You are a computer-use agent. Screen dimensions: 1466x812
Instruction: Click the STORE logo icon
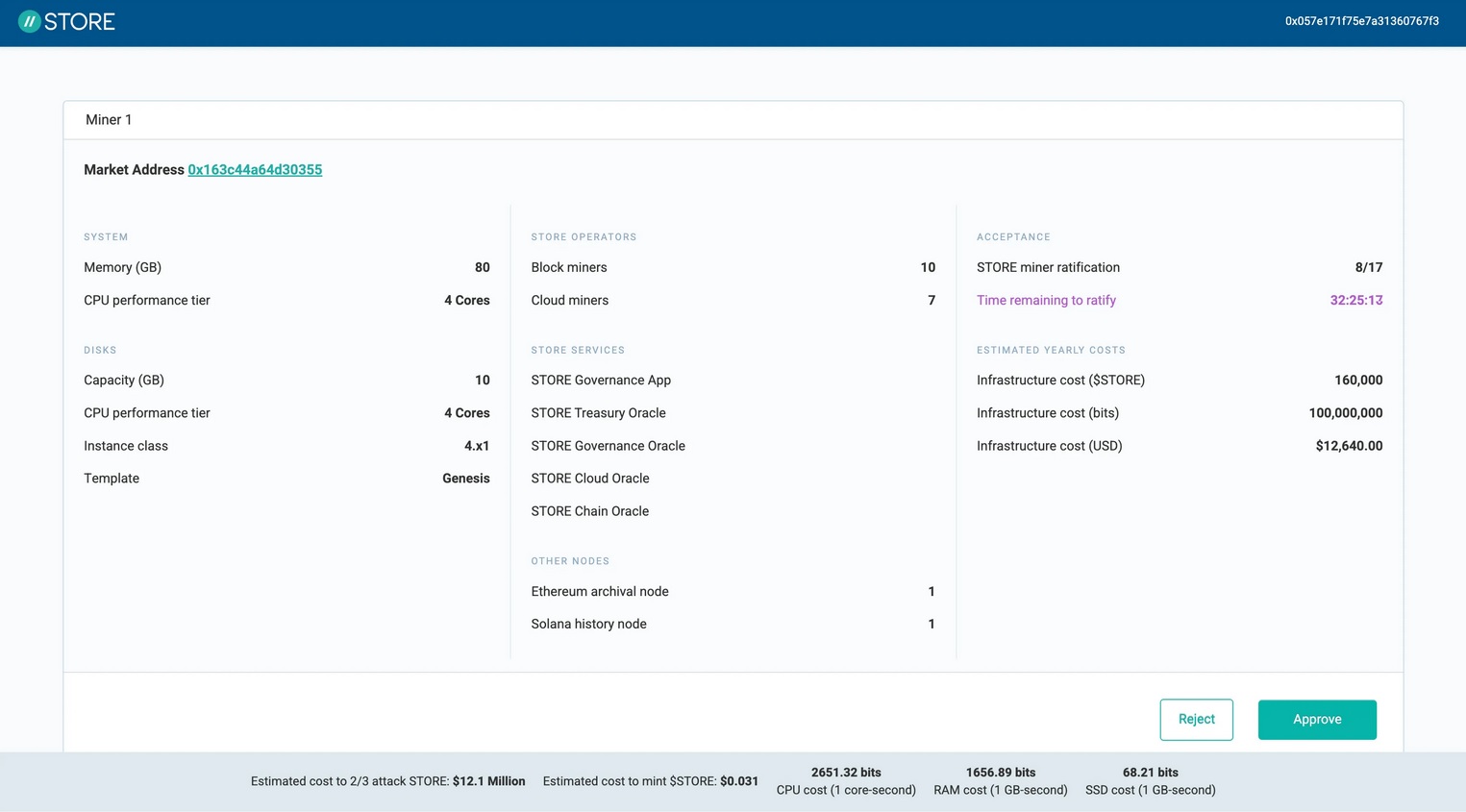(29, 21)
